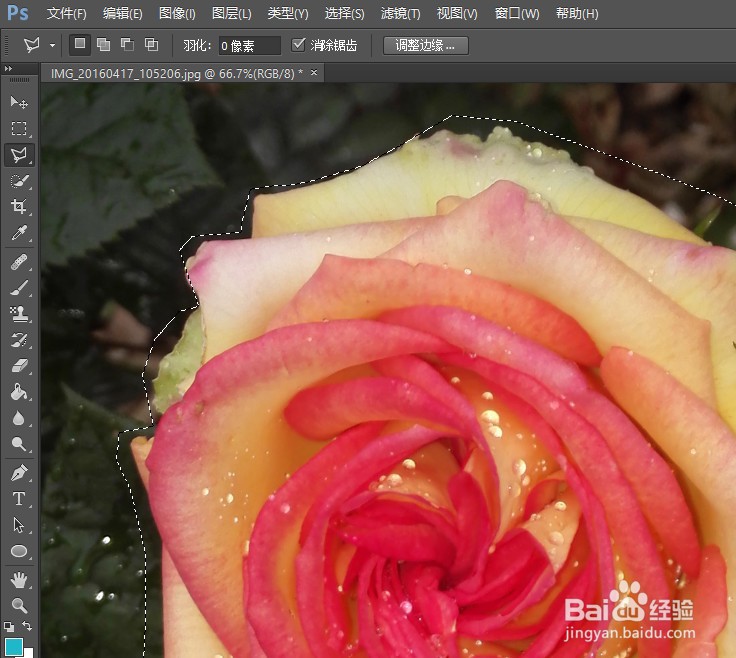The height and width of the screenshot is (658, 736).
Task: Click the Photoshop Ps logo
Action: (18, 13)
